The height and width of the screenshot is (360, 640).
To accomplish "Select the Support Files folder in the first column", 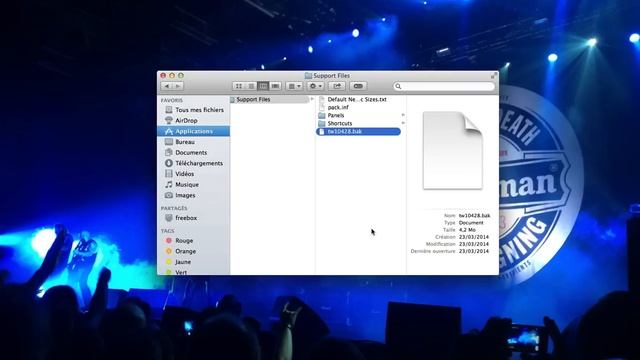I will 269,99.
